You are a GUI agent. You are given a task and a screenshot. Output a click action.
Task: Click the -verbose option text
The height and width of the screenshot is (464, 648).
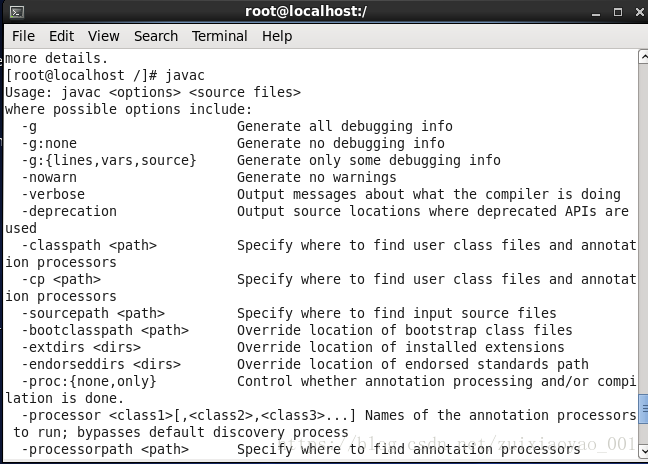(53, 194)
